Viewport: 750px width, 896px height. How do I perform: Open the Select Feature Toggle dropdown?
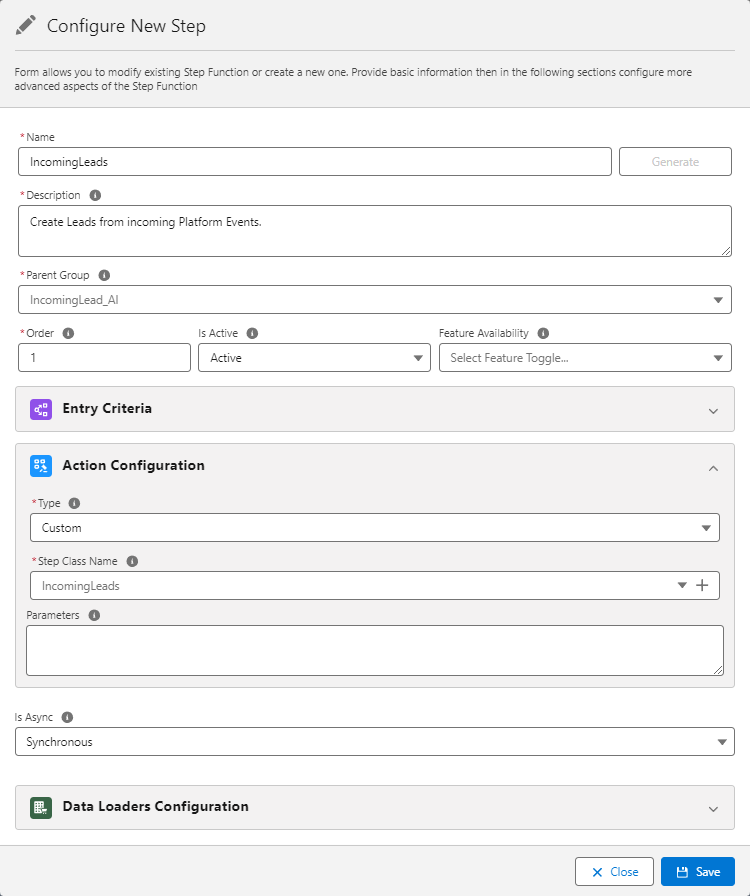click(x=718, y=357)
